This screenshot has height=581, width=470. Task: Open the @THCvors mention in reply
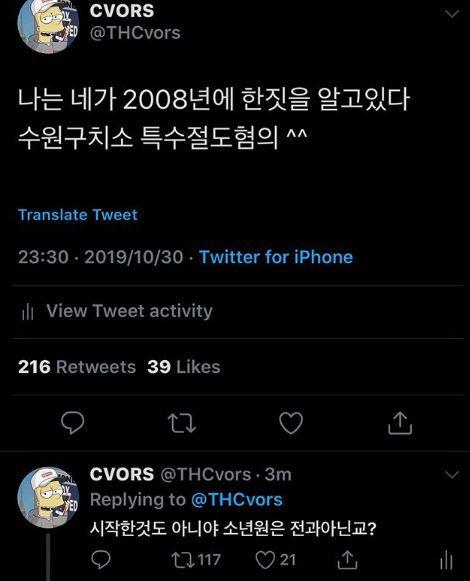point(237,499)
